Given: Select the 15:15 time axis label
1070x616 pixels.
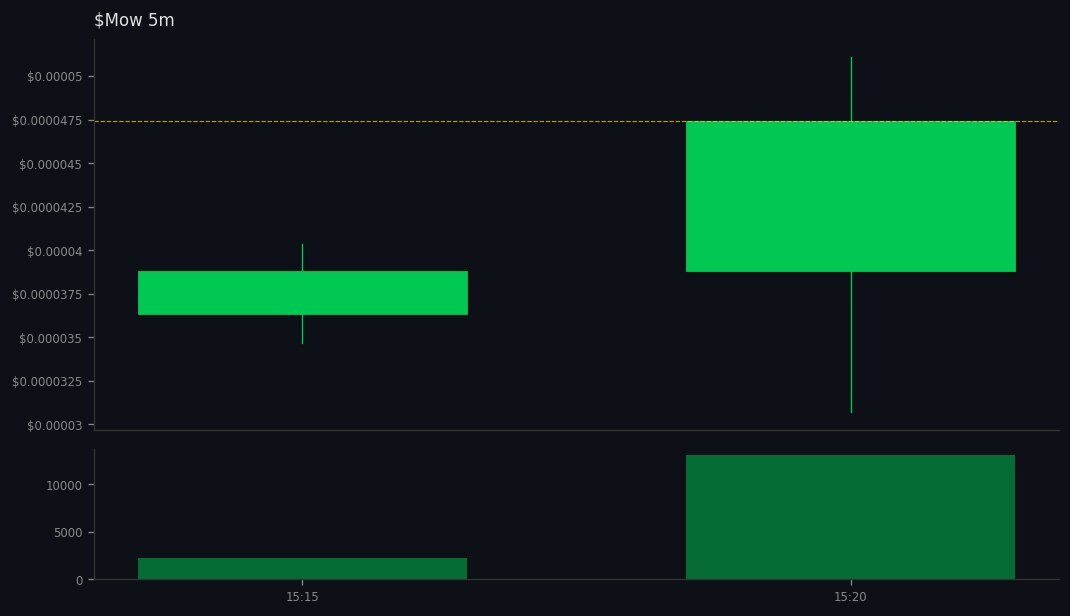Looking at the screenshot, I should [302, 596].
